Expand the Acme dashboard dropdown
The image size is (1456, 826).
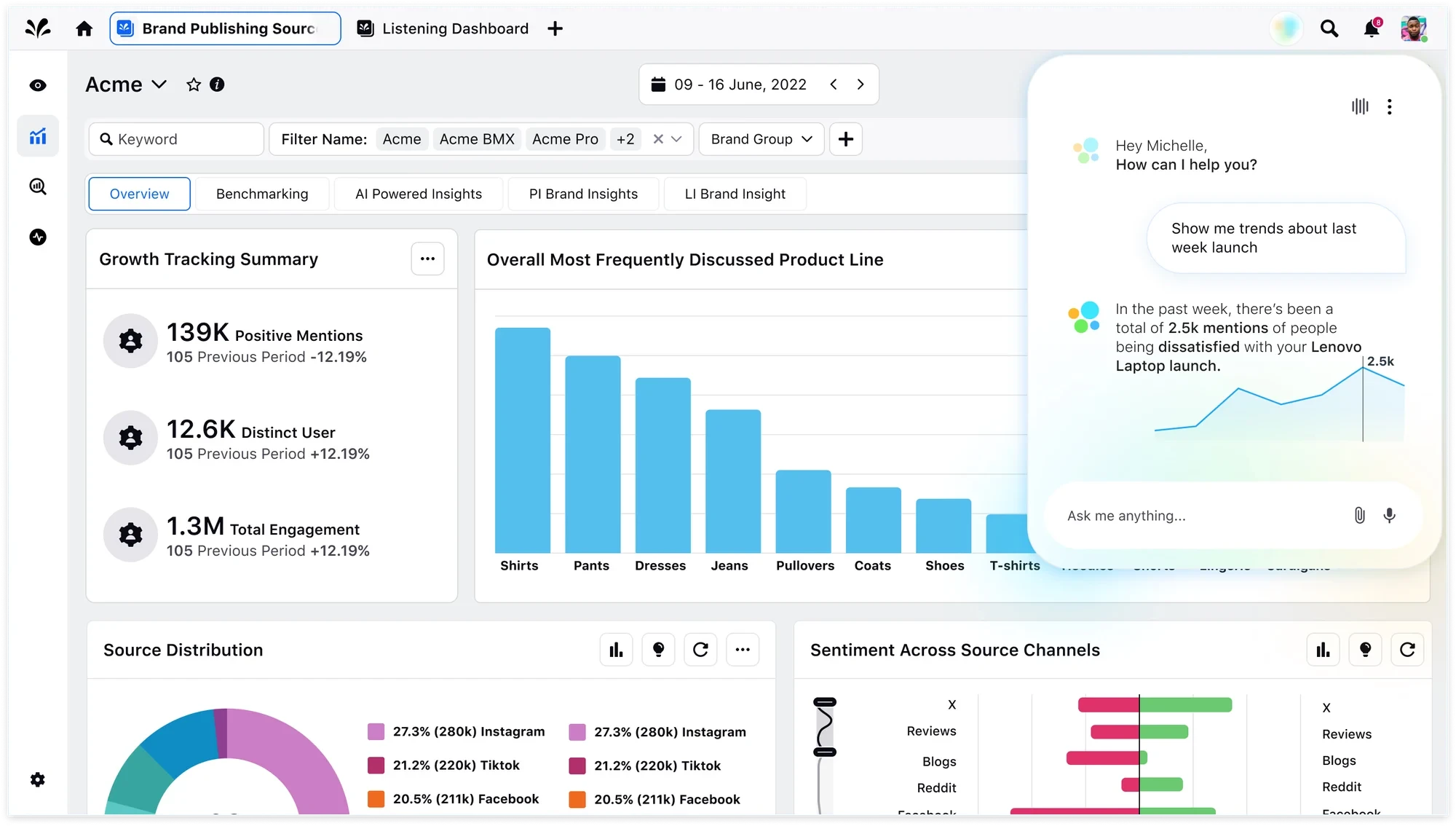[159, 84]
